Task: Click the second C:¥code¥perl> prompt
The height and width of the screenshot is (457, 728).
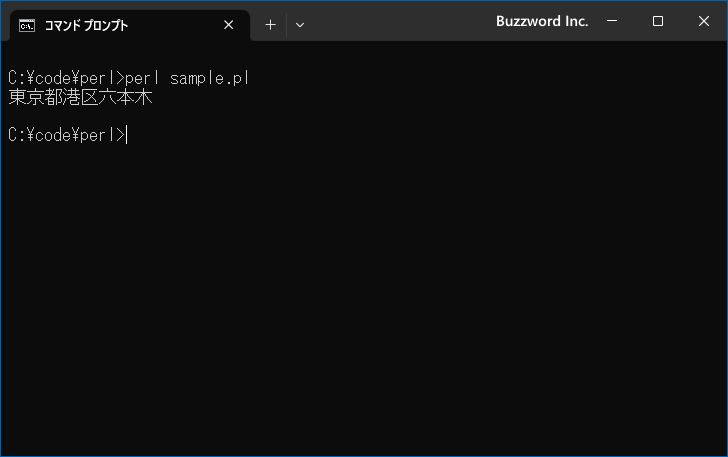Action: point(66,135)
